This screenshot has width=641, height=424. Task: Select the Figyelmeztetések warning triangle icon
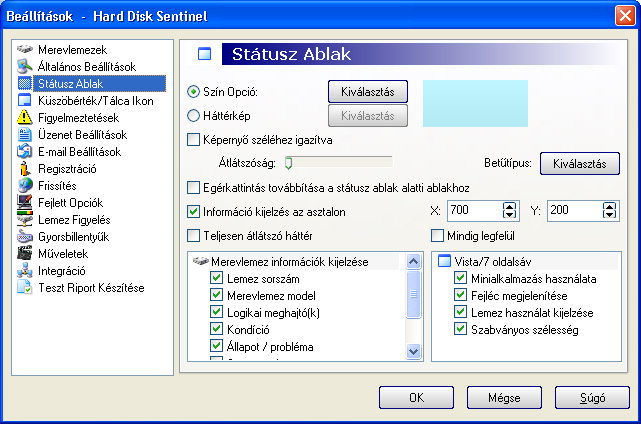point(25,117)
